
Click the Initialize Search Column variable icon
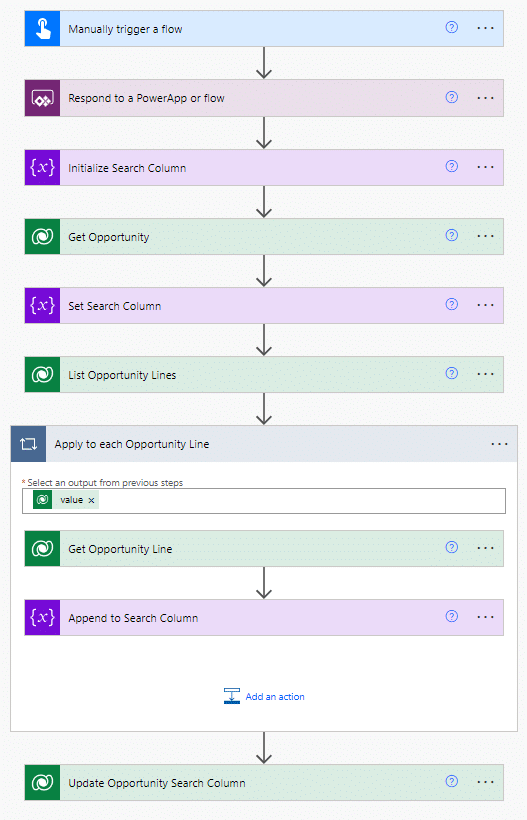pos(42,167)
